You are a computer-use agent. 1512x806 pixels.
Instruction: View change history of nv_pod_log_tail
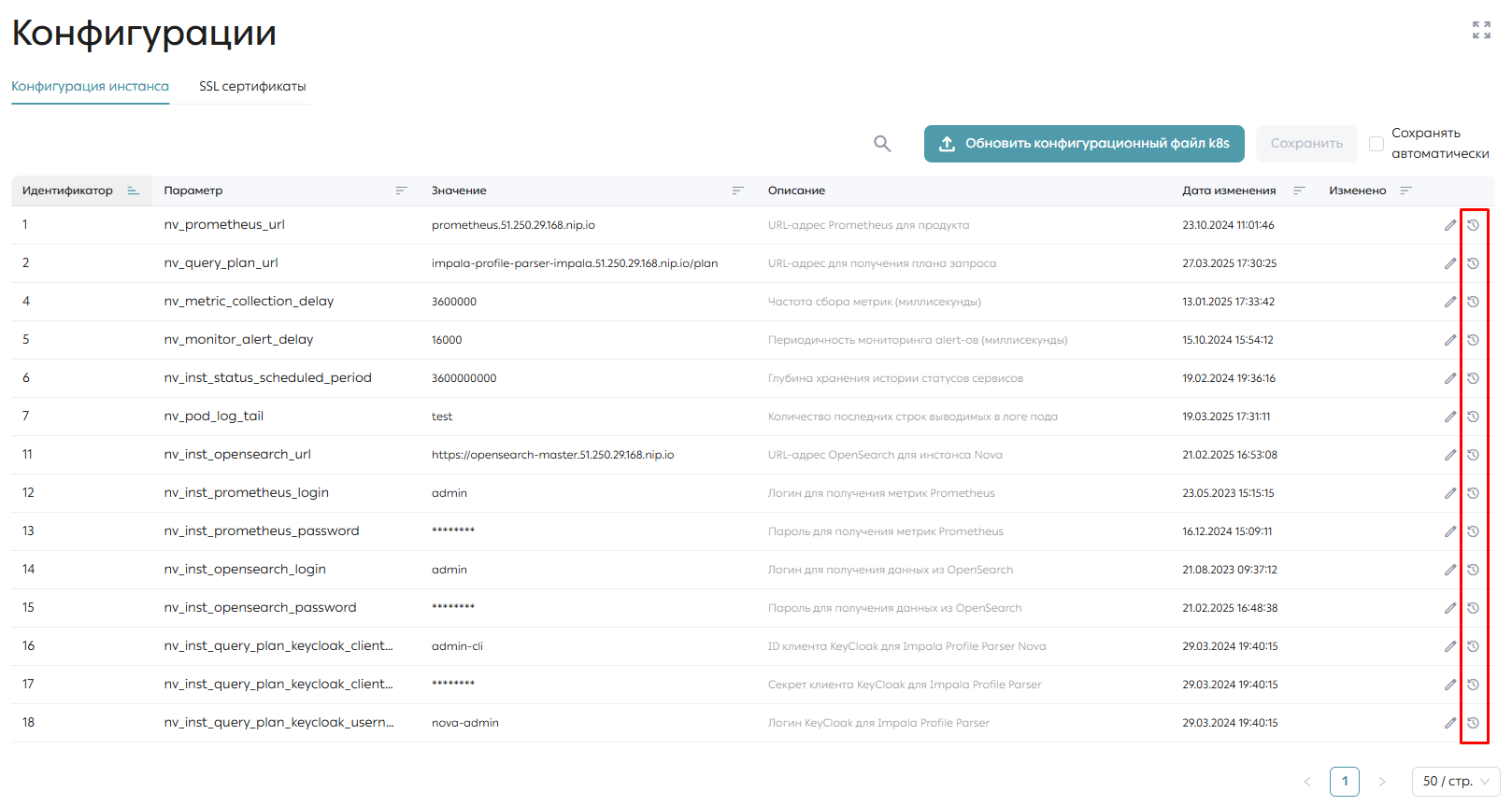(1473, 417)
